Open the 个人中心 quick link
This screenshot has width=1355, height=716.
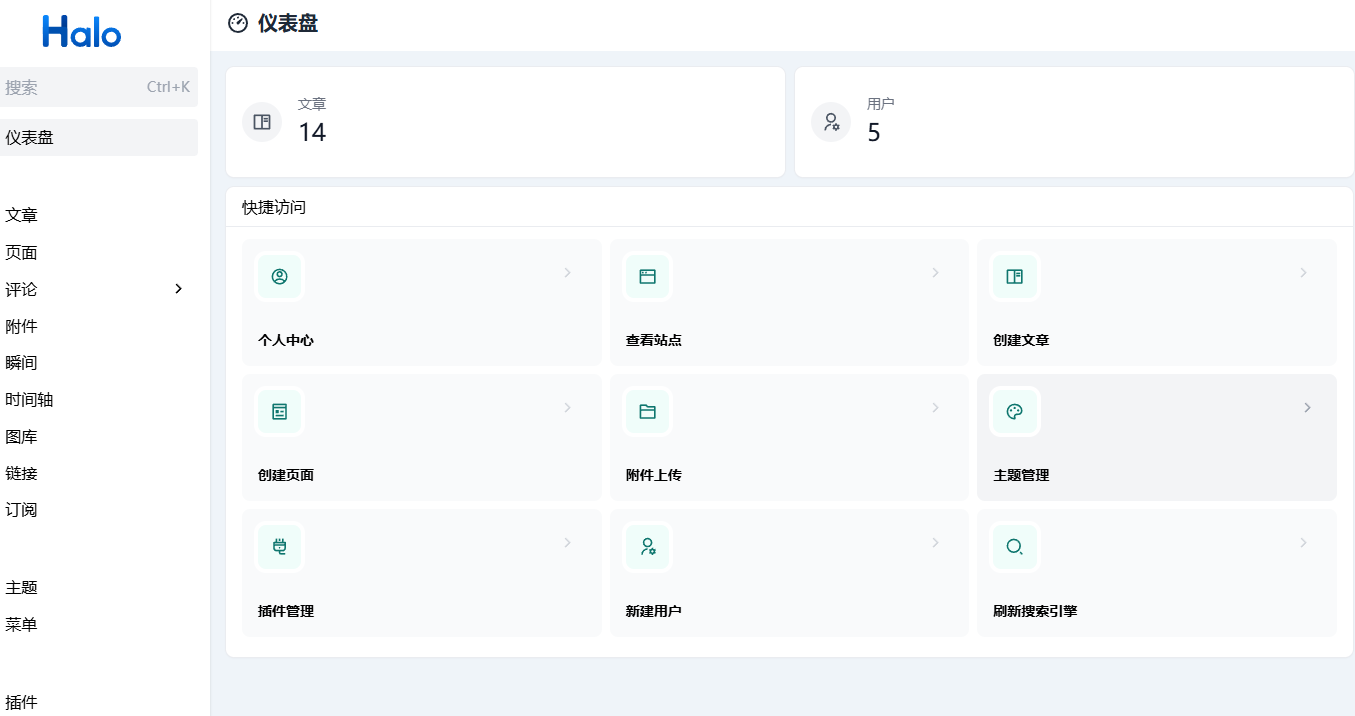pos(422,302)
